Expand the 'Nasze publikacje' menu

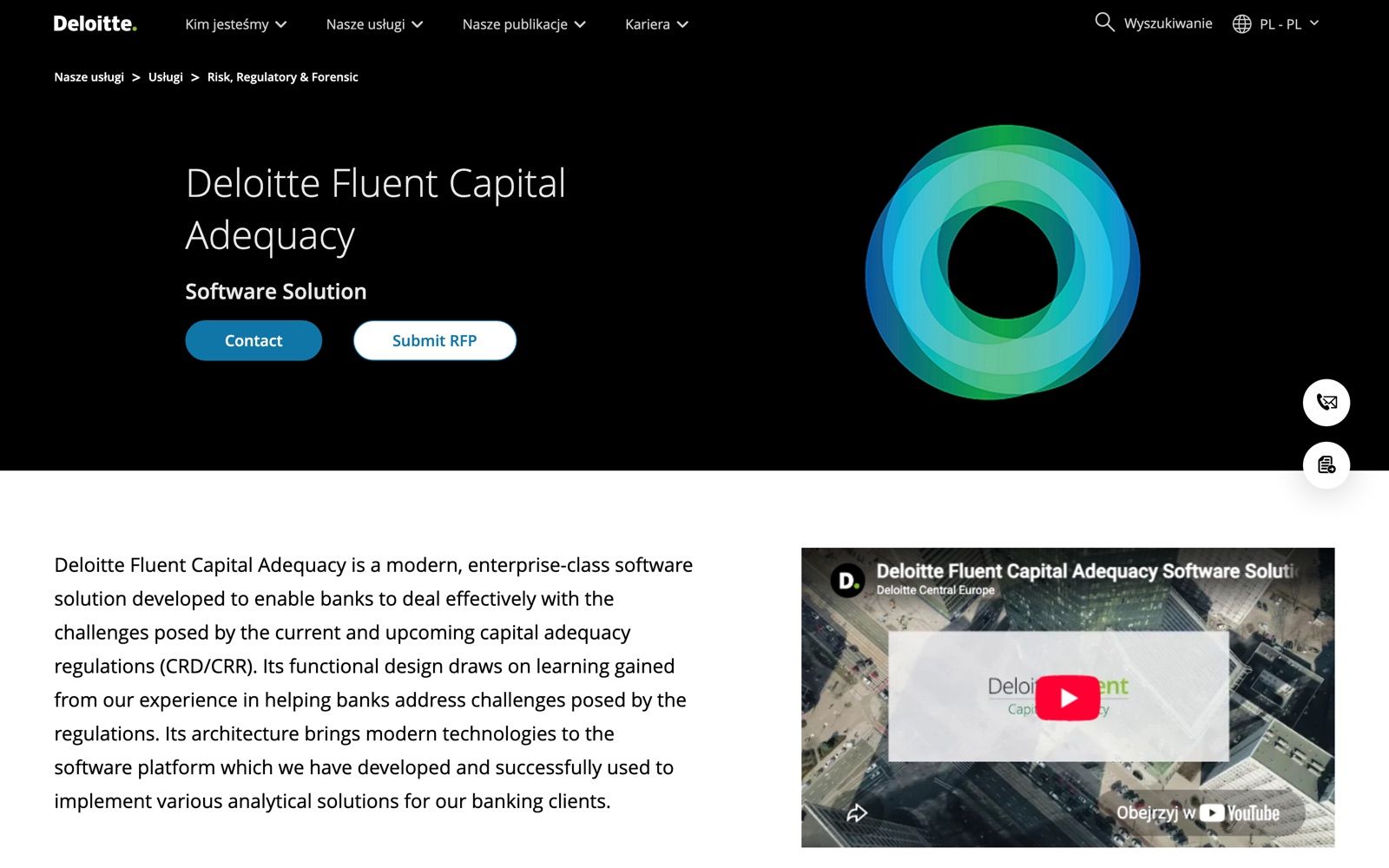(x=523, y=24)
